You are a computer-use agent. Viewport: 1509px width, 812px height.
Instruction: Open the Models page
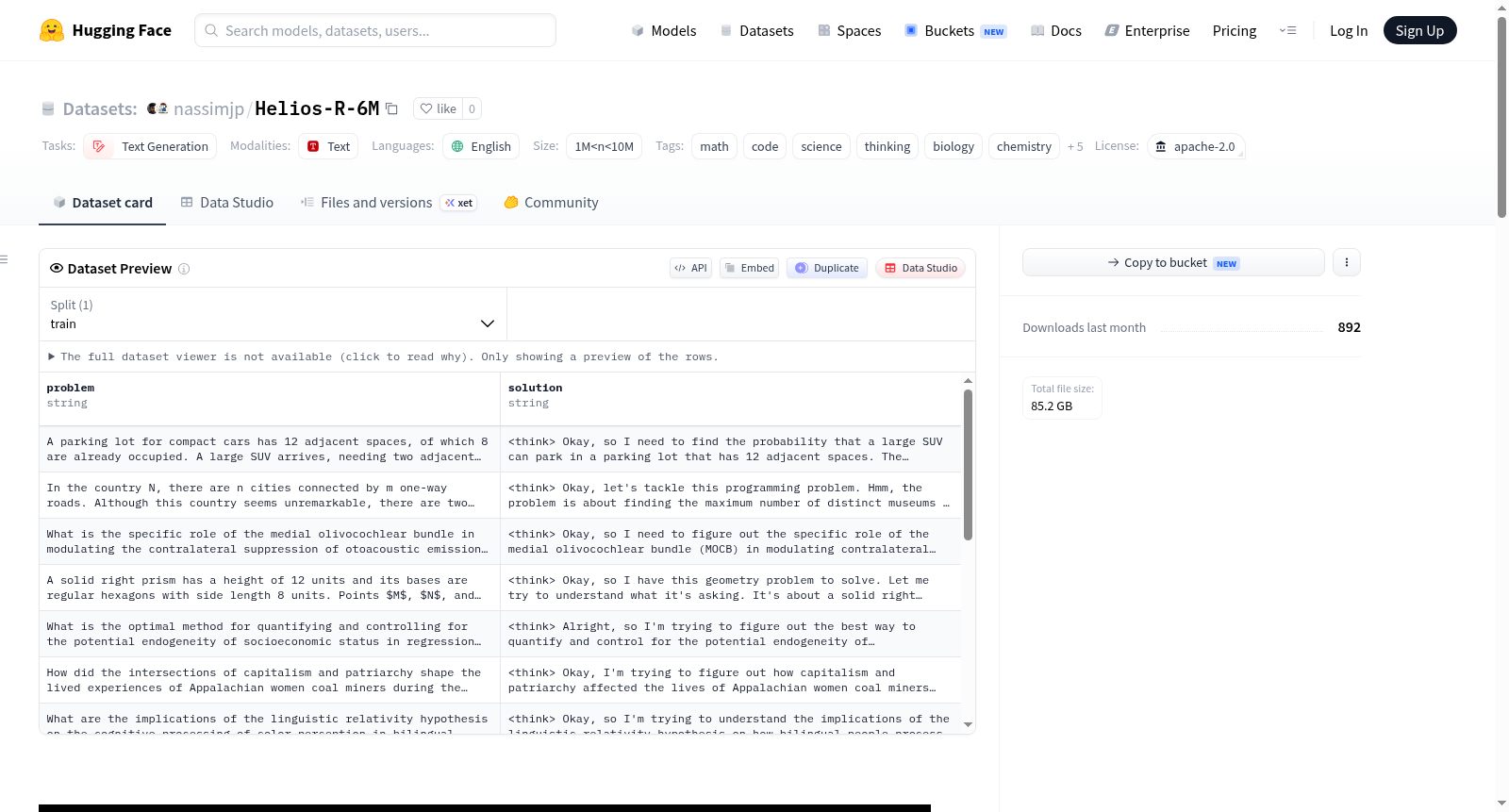664,30
